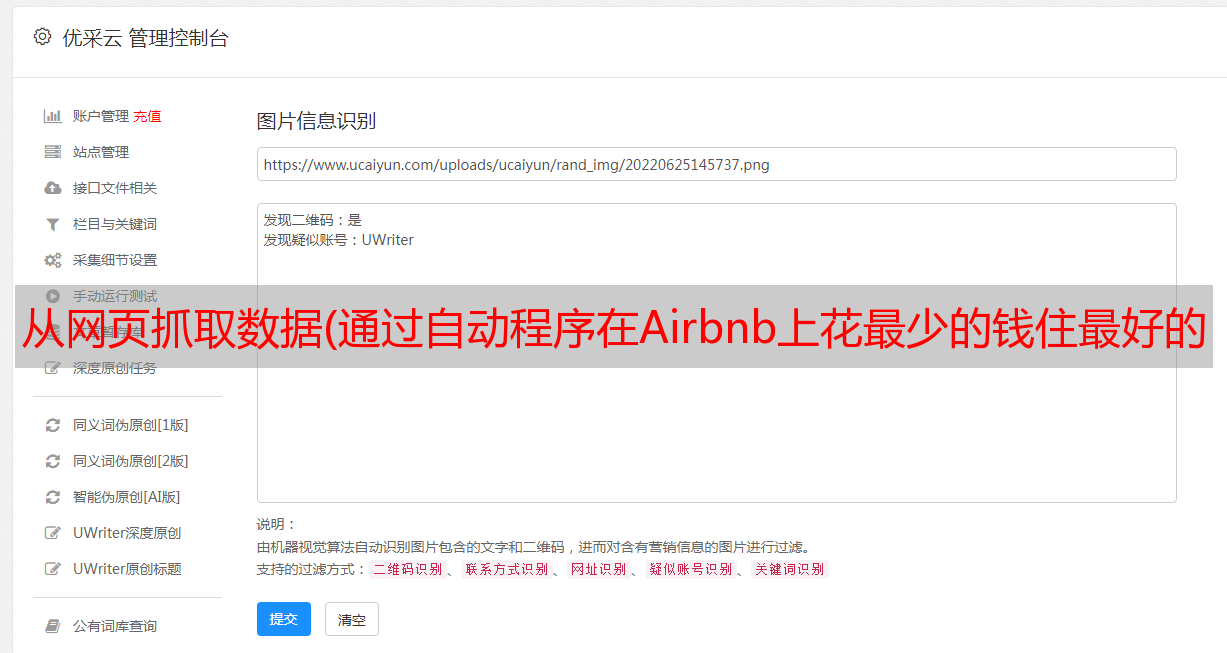Click the server icon for 站点管理

(53, 152)
